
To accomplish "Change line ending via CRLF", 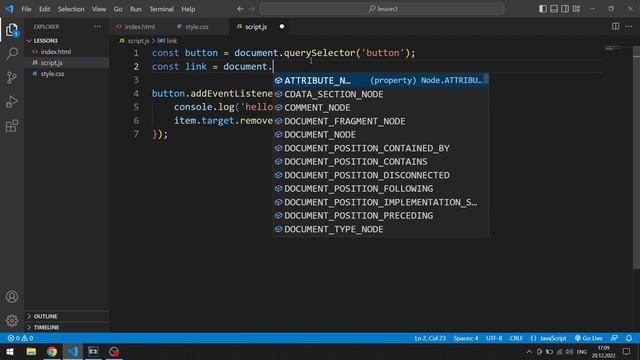I will tap(516, 338).
